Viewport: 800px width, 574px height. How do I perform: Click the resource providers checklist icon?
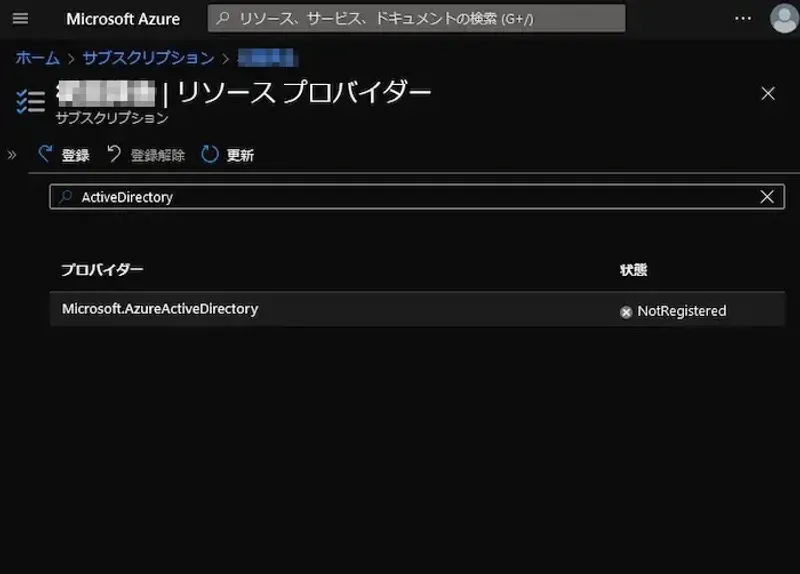tap(31, 101)
